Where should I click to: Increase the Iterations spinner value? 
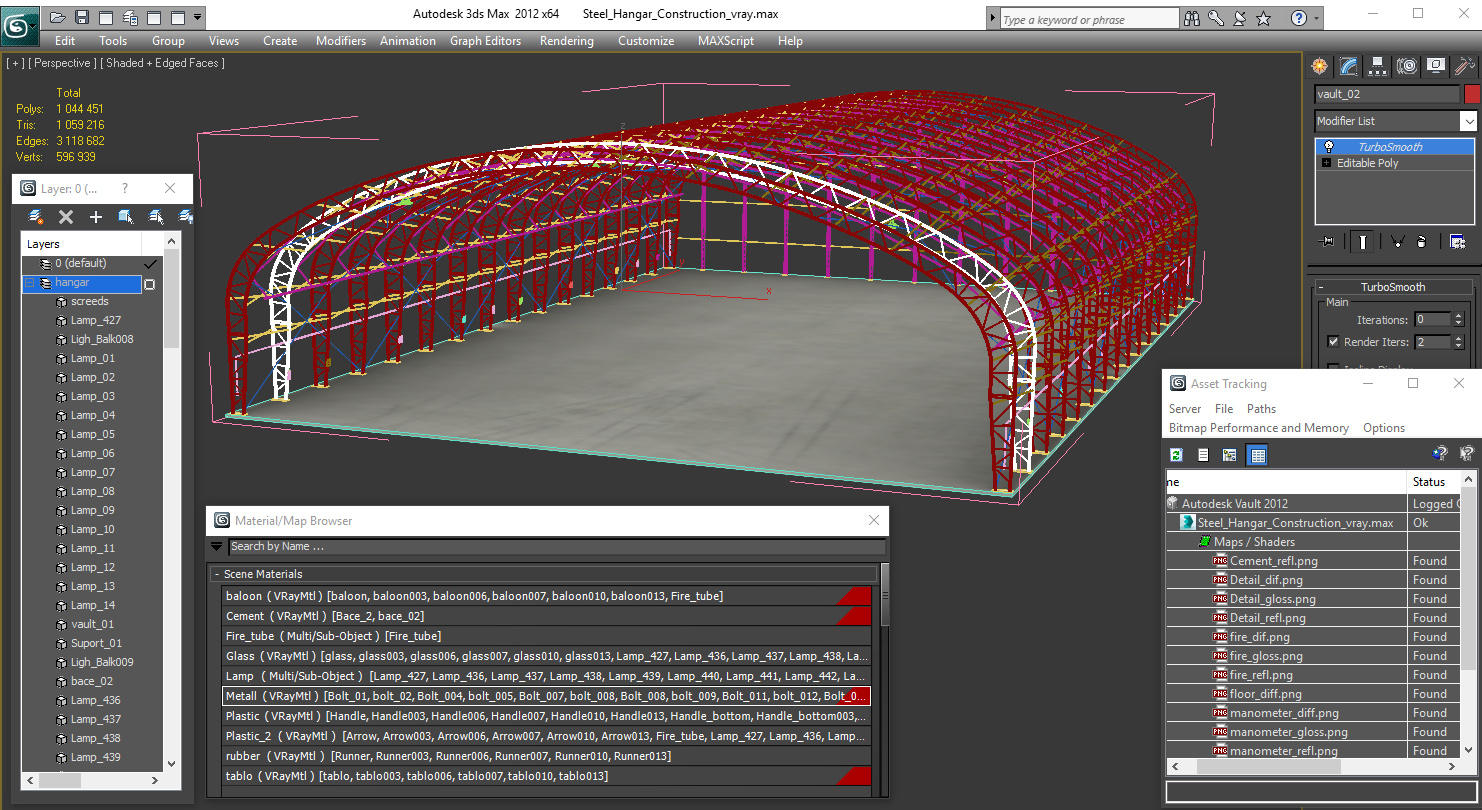click(x=1458, y=316)
